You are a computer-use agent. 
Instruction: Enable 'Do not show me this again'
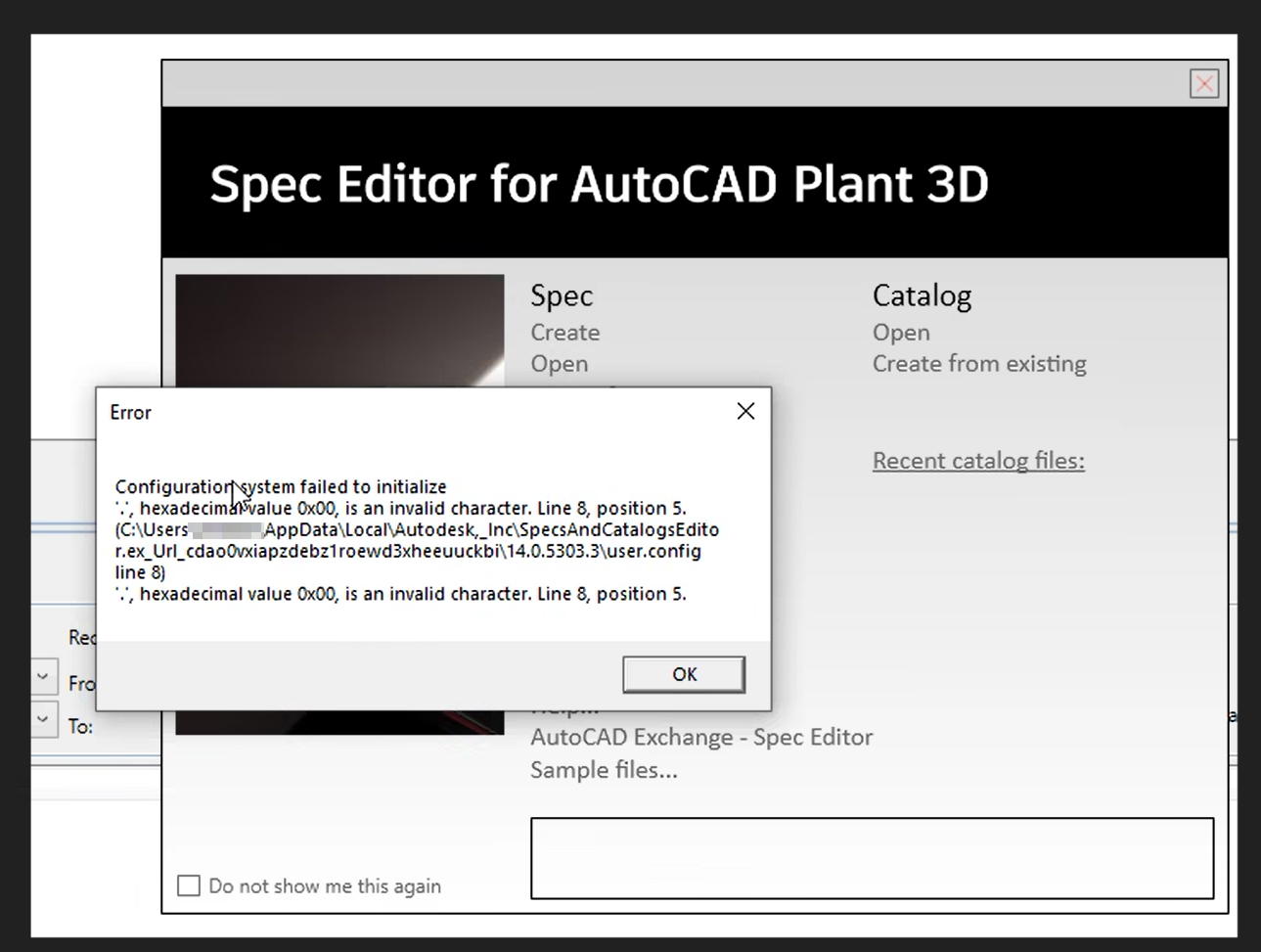click(189, 885)
